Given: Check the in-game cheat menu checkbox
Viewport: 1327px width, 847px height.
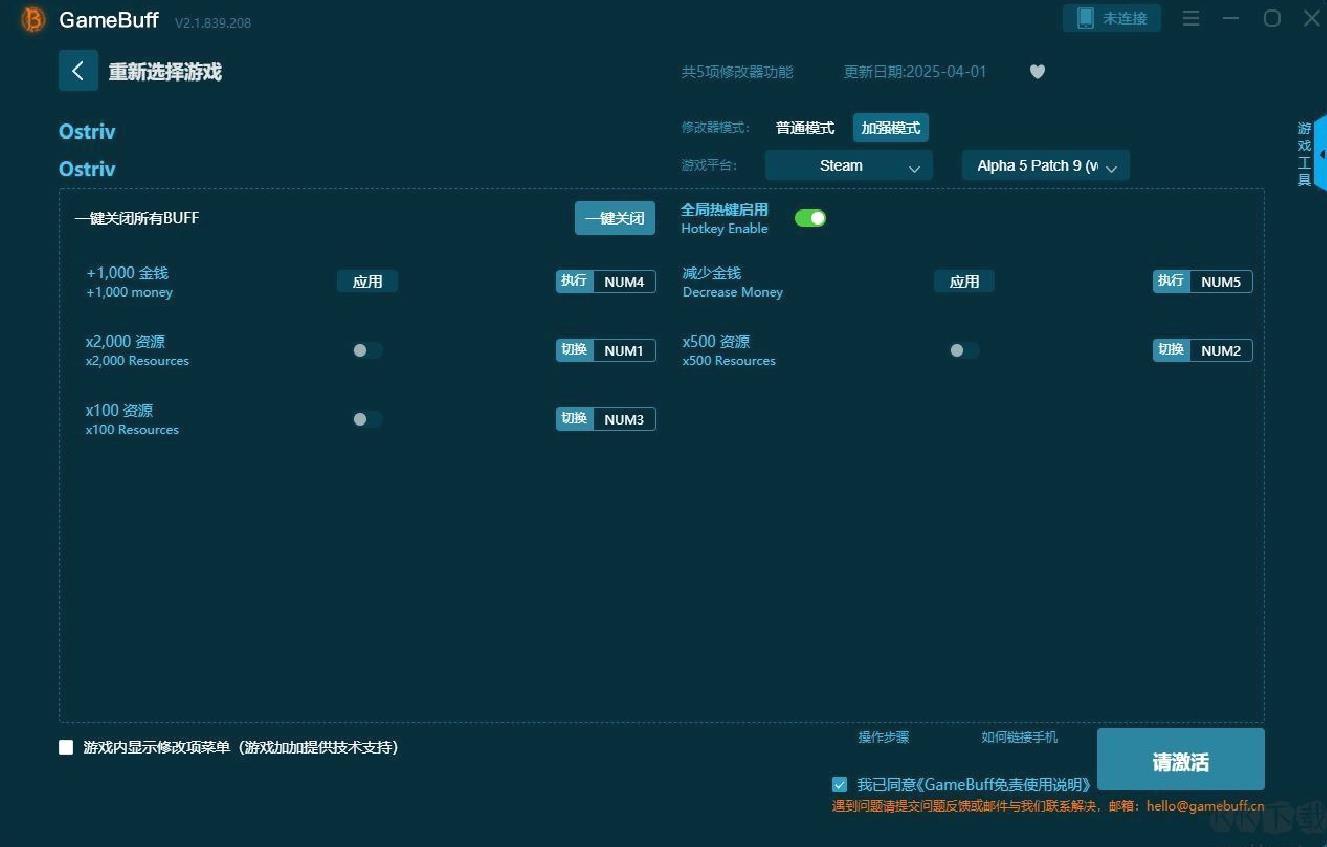Looking at the screenshot, I should point(66,747).
